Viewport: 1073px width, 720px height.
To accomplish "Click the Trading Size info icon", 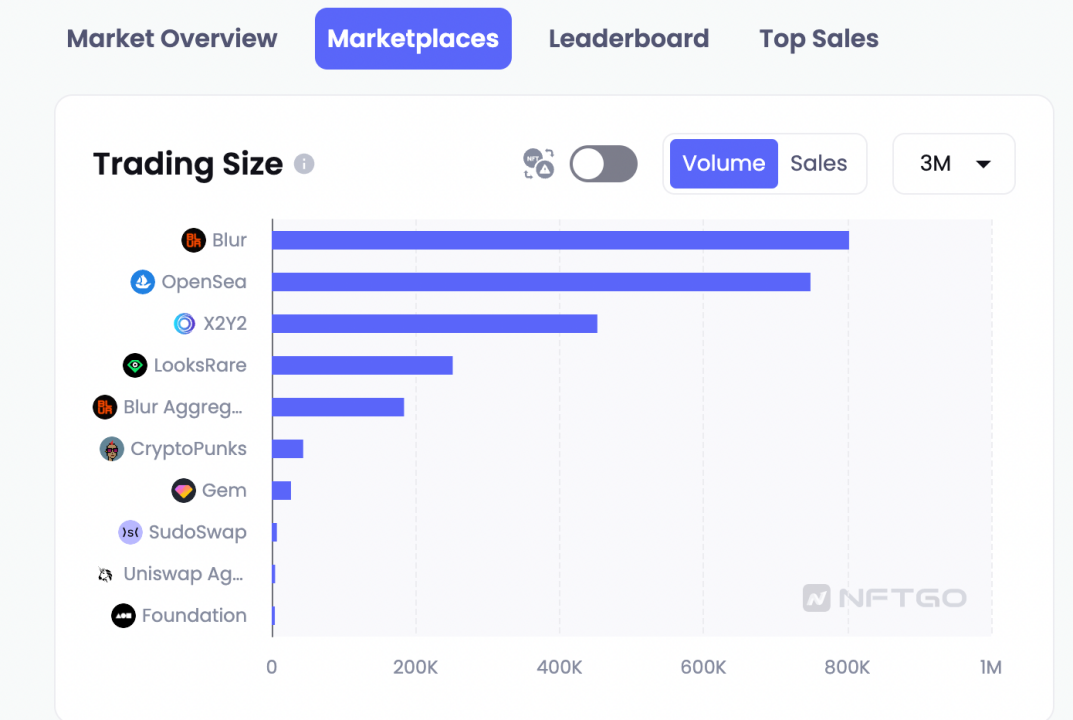I will click(304, 164).
